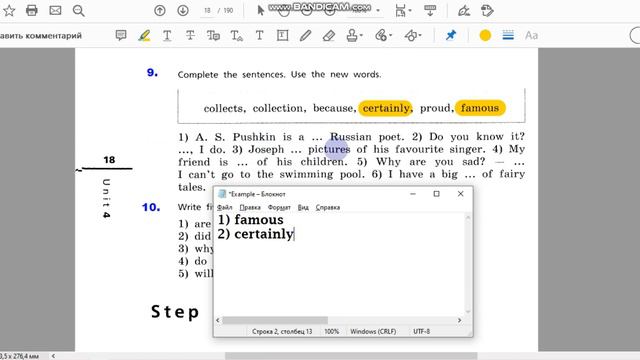
Task: Click Notepad scroll right arrow
Action: point(459,320)
